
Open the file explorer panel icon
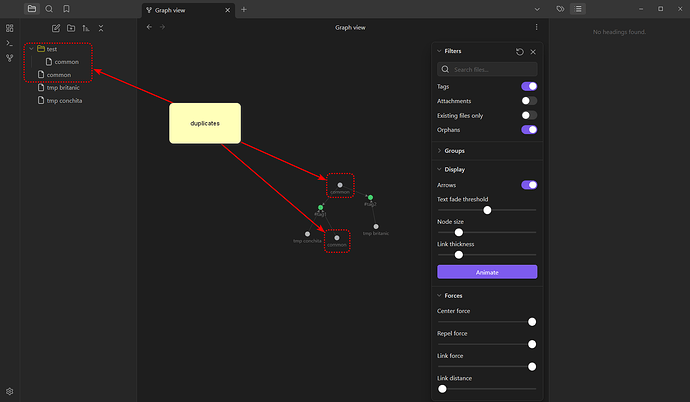[x=32, y=8]
